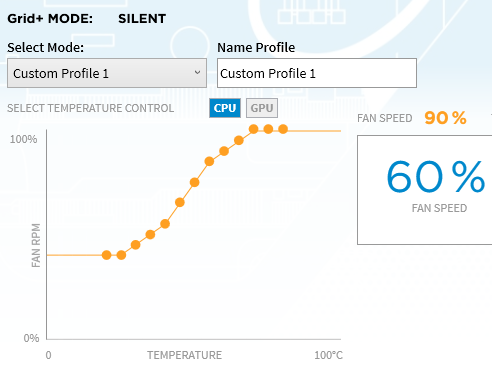492x370 pixels.
Task: Select the first curve point on the fan graph
Action: (x=106, y=255)
